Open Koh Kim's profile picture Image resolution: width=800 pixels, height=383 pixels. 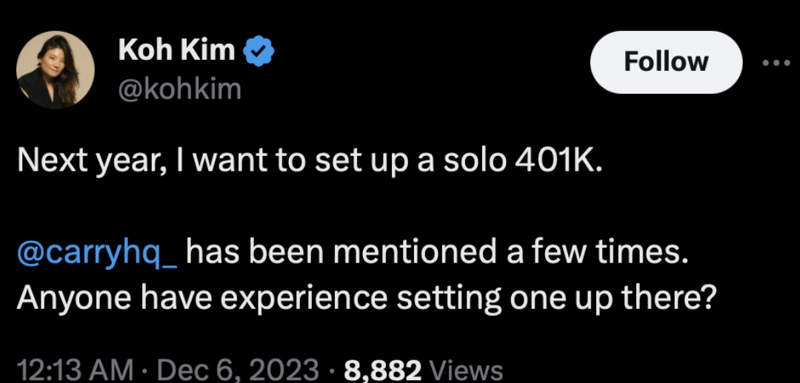pos(56,69)
